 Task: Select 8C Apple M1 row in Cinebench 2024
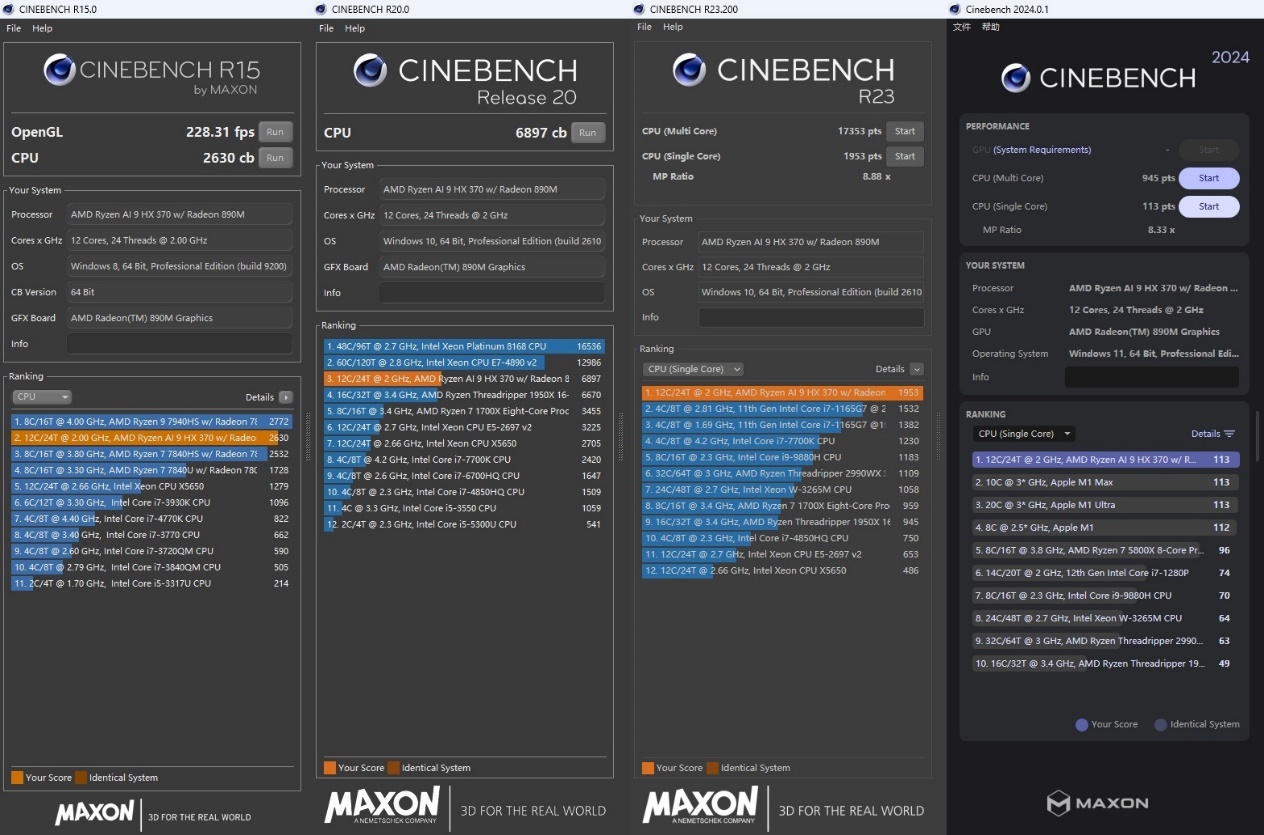pos(1106,528)
